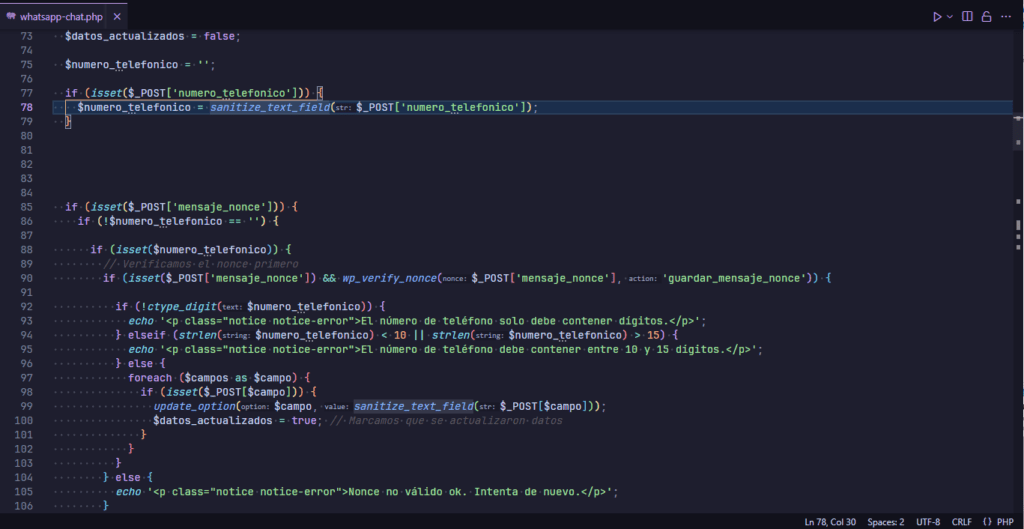Click sanitize_text_field on line 99
1024x529 pixels.
click(414, 406)
